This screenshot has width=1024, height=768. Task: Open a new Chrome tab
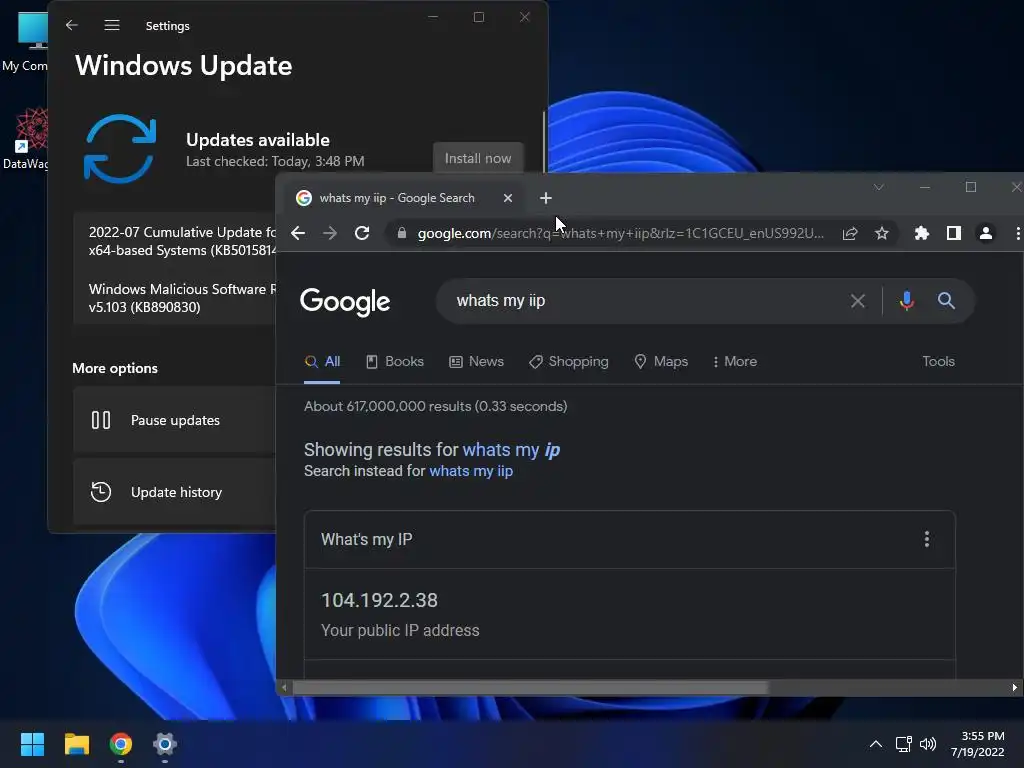click(x=546, y=198)
